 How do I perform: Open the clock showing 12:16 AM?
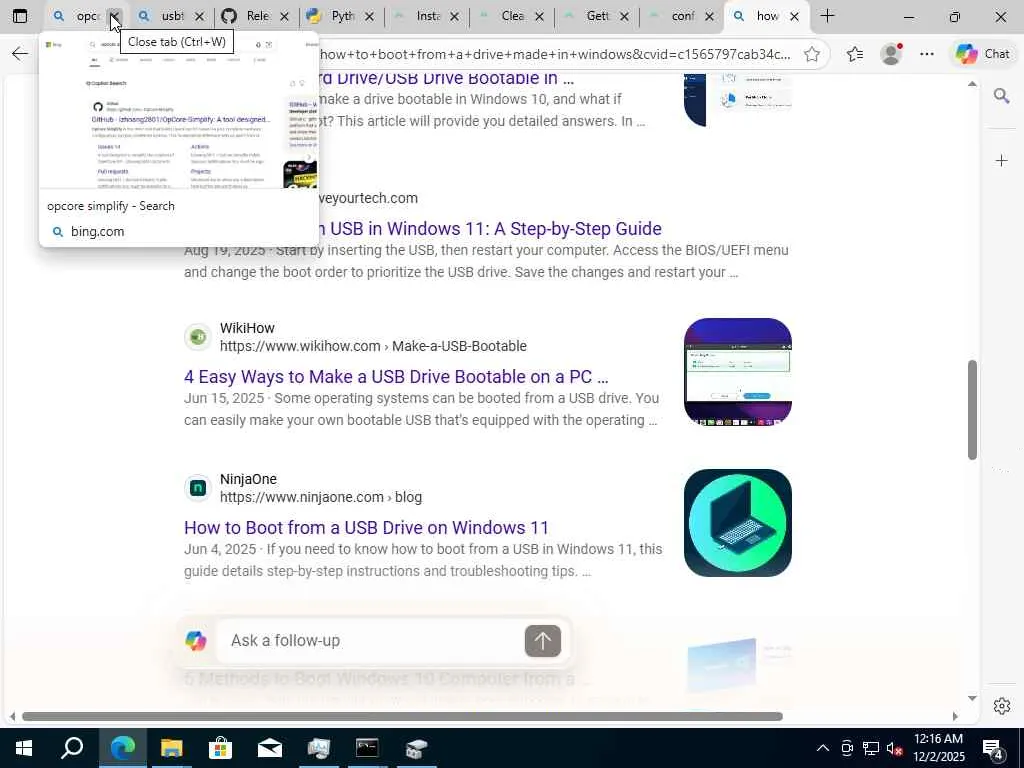[x=939, y=748]
